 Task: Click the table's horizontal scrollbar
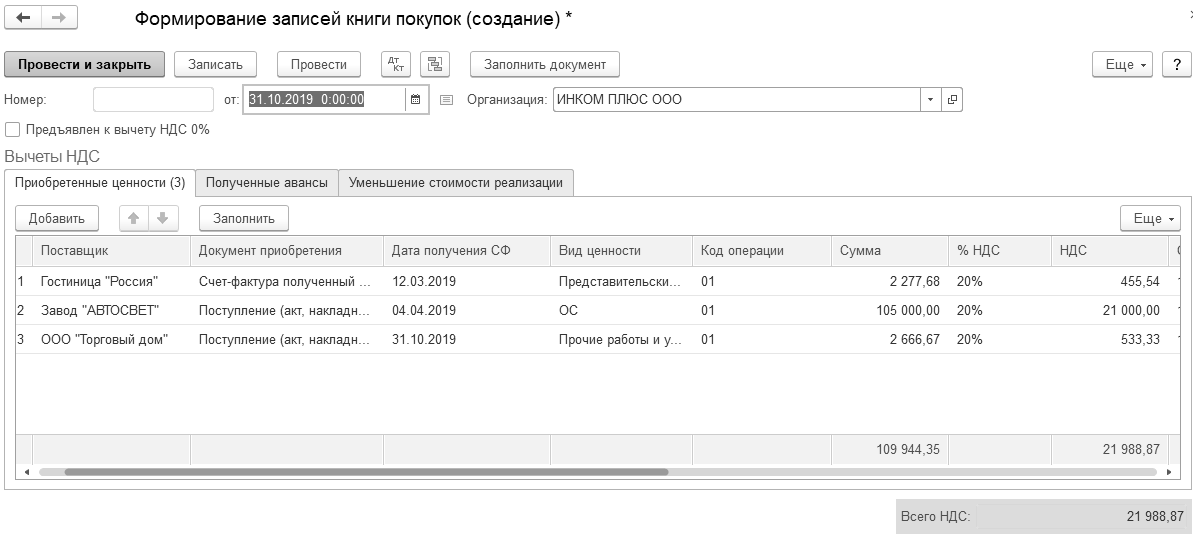(x=365, y=471)
